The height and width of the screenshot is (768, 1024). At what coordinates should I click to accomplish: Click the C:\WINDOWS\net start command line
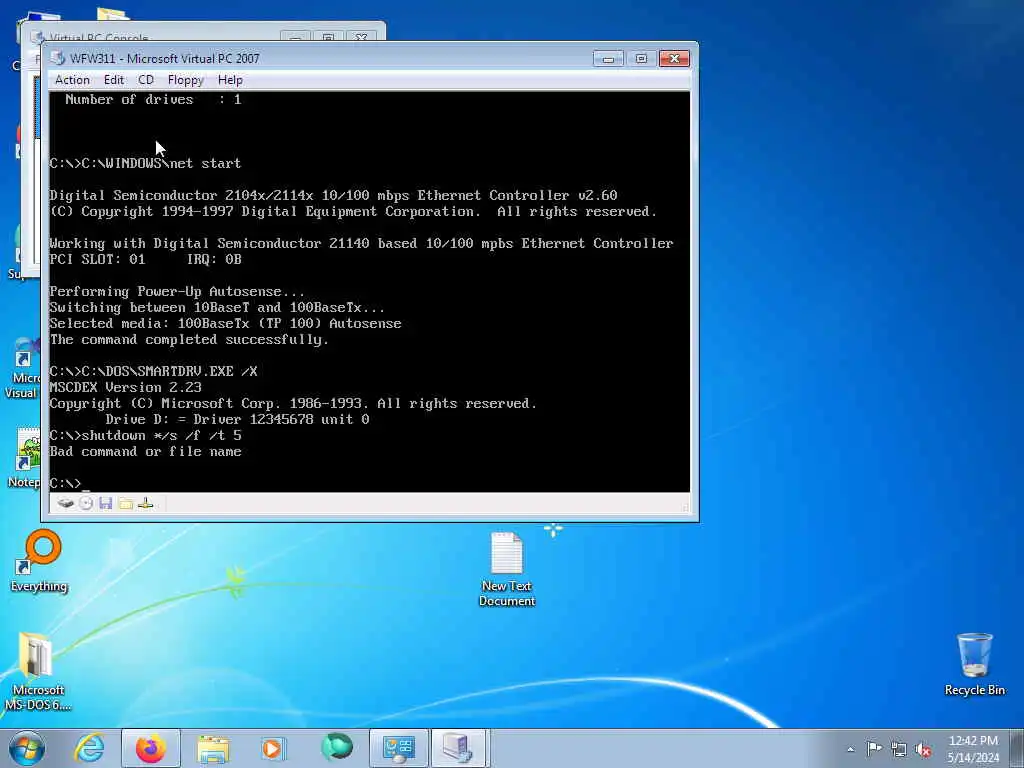click(x=146, y=163)
